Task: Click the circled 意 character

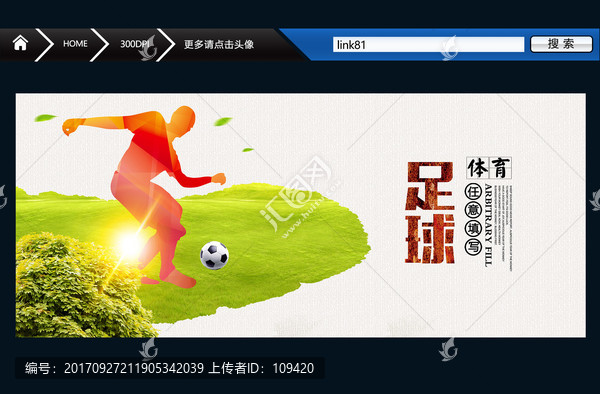Action: click(x=473, y=210)
